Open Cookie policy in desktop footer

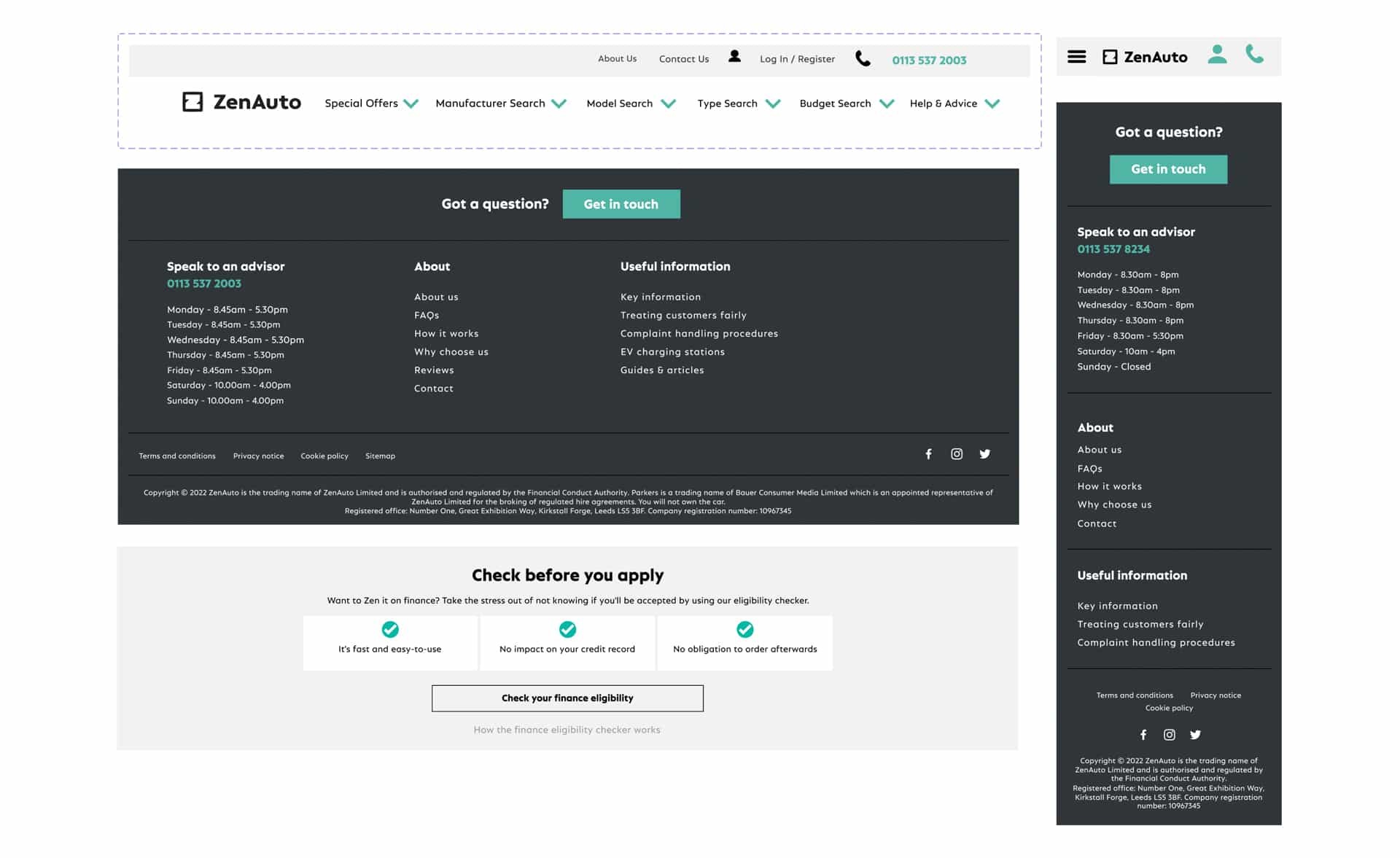(324, 456)
